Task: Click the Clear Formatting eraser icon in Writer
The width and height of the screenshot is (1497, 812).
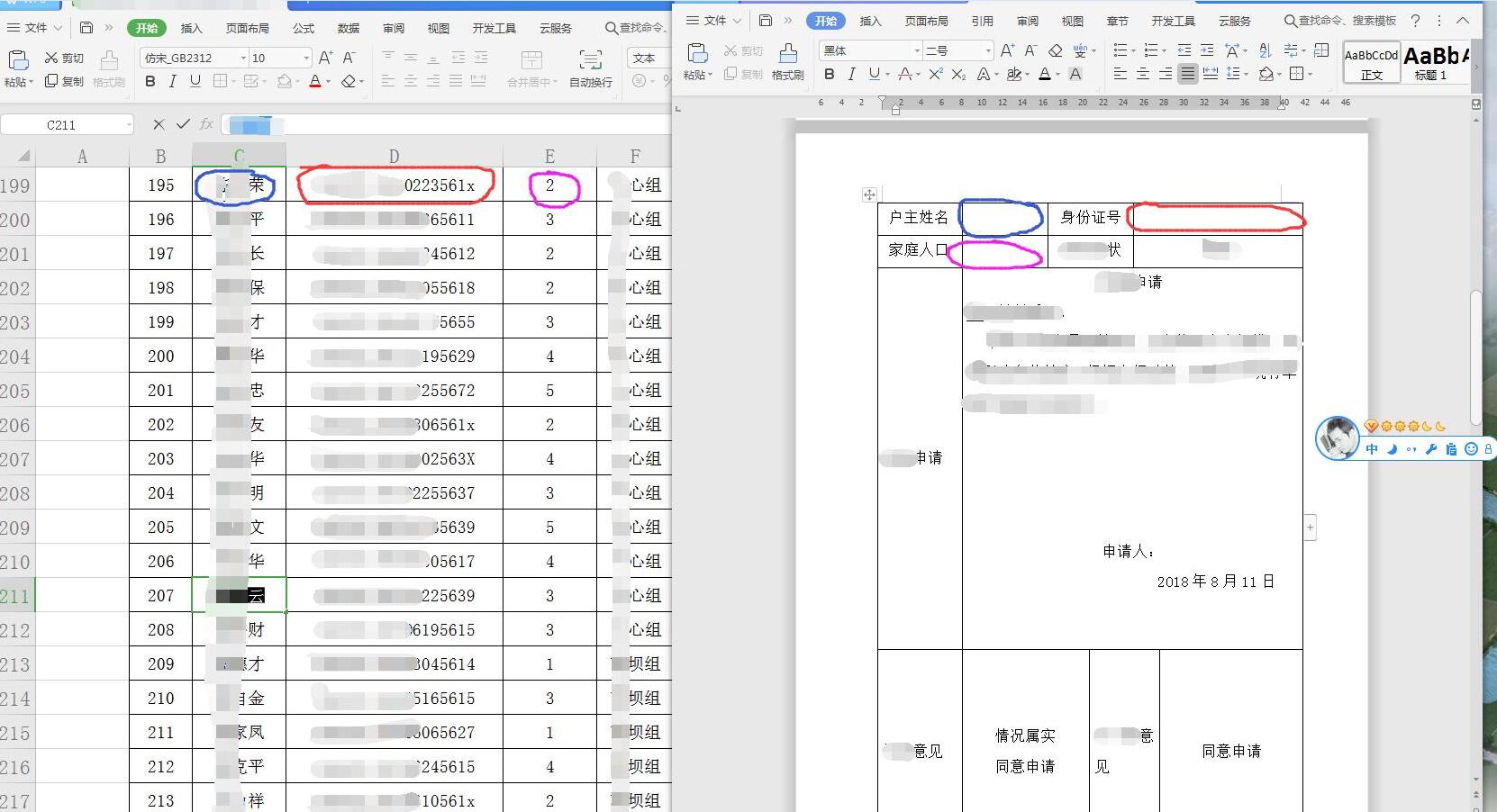Action: (1056, 50)
